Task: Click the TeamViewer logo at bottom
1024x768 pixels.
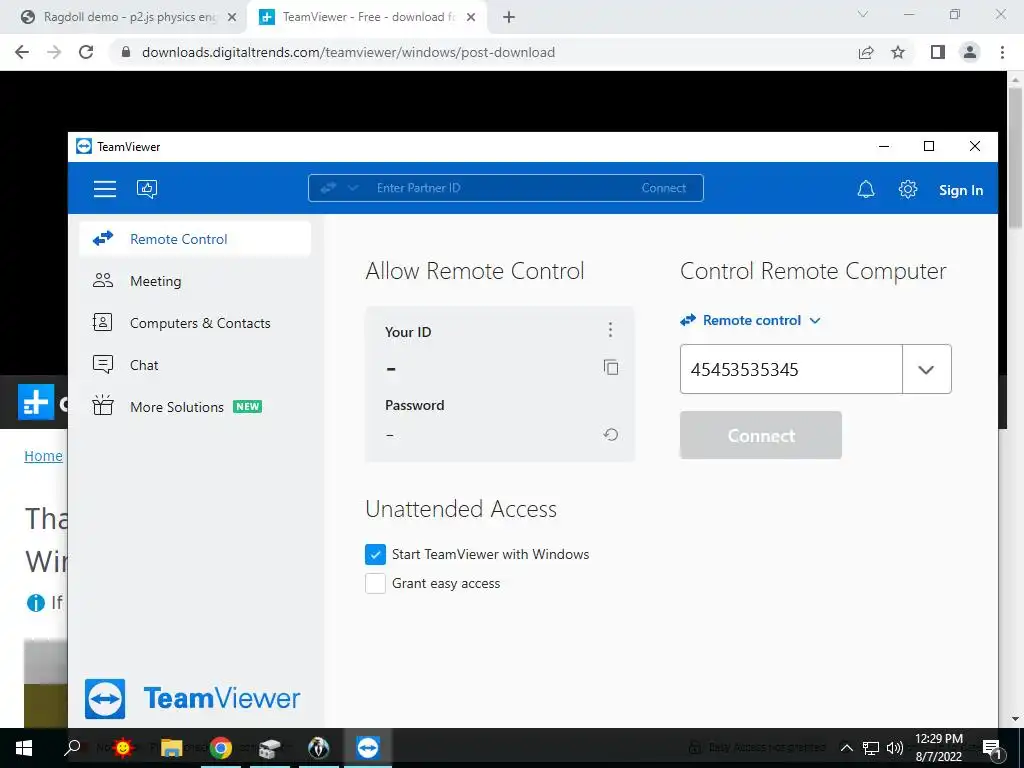Action: coord(193,698)
